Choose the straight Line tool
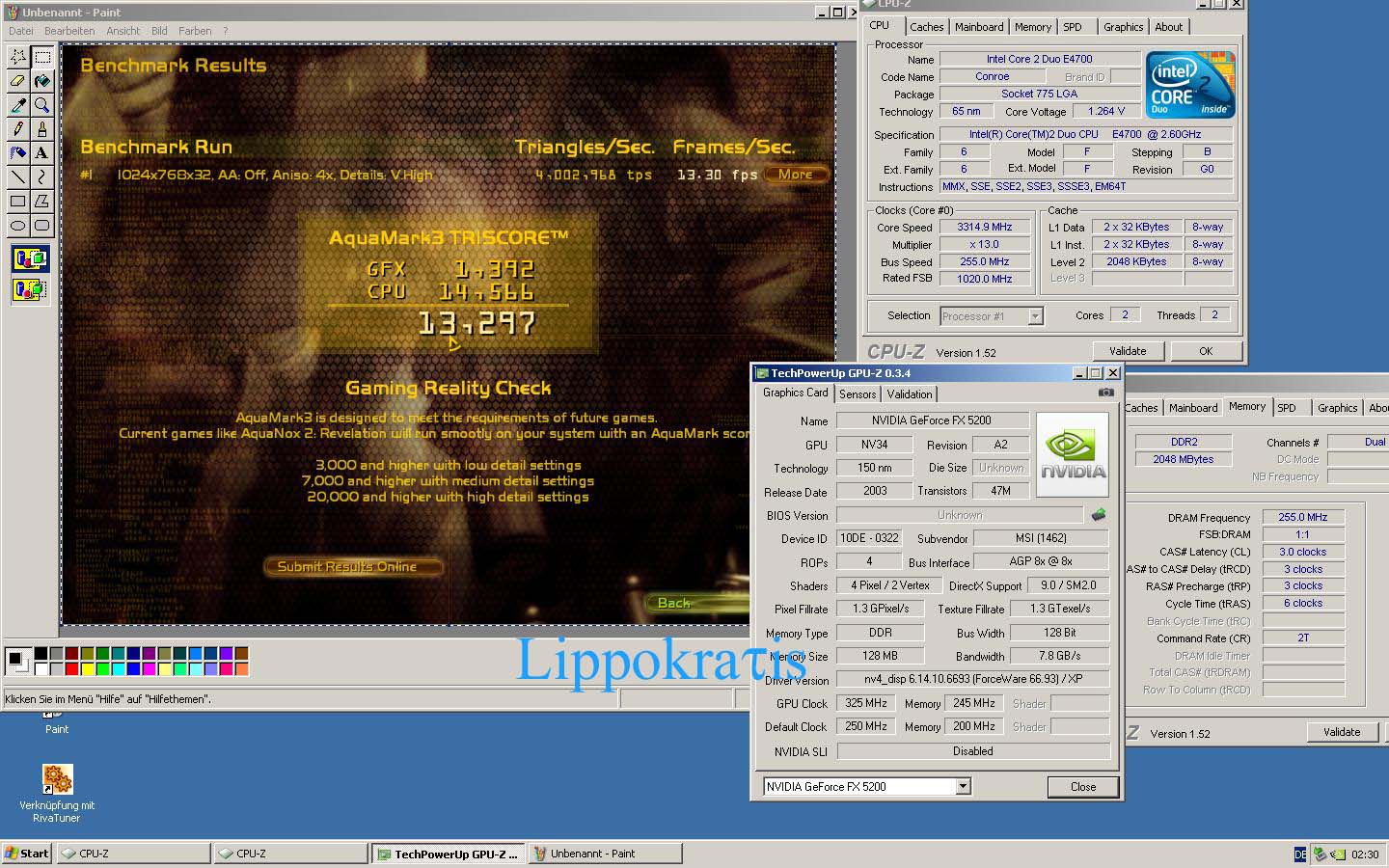 tap(17, 177)
